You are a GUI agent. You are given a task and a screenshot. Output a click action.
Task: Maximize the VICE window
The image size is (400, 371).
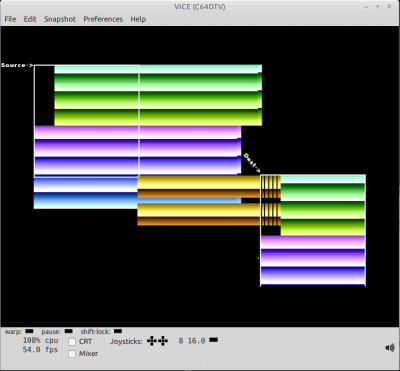point(377,7)
